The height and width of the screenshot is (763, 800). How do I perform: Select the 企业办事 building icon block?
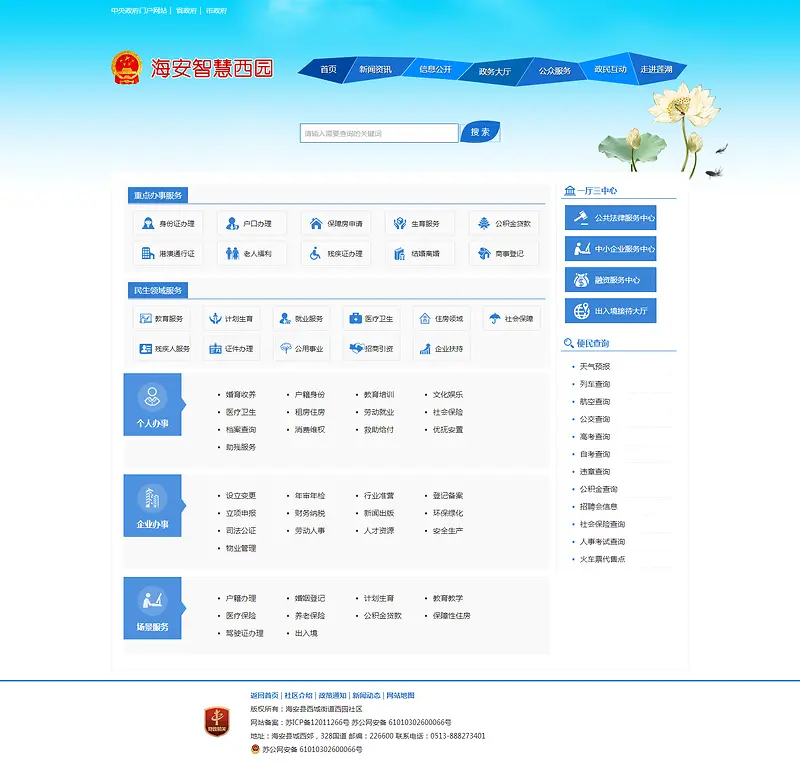pos(153,505)
